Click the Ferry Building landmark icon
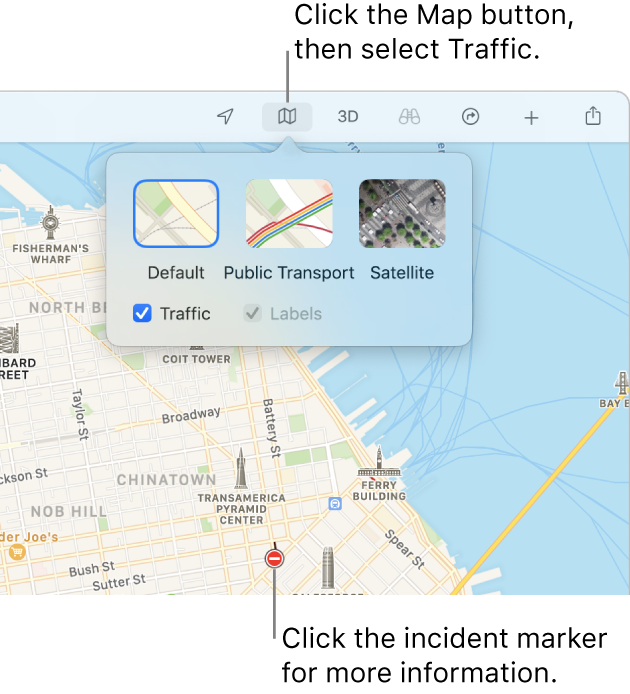 pos(379,462)
